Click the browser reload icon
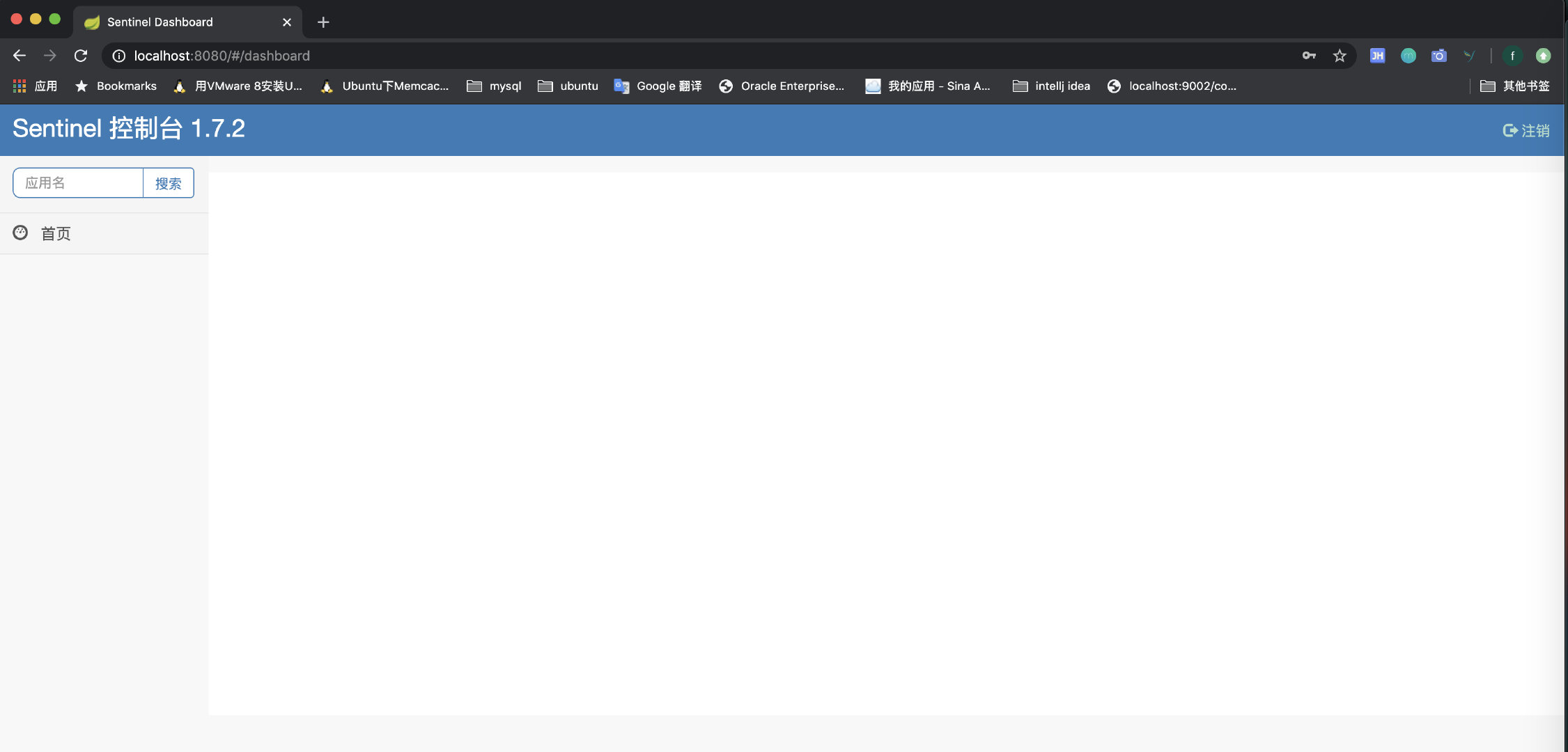Screen dimensions: 1568x752 pyautogui.click(x=81, y=56)
